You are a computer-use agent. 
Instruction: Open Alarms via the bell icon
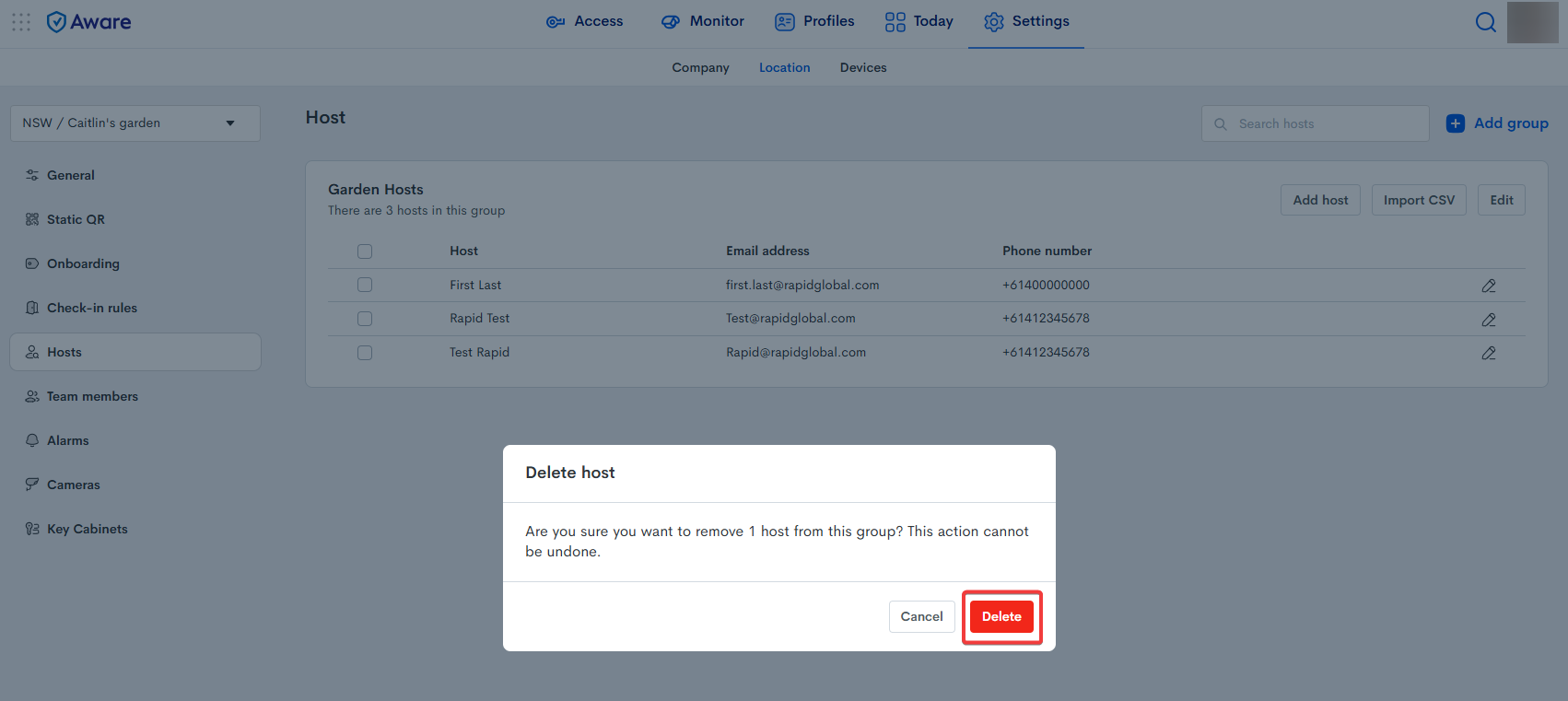pyautogui.click(x=32, y=440)
